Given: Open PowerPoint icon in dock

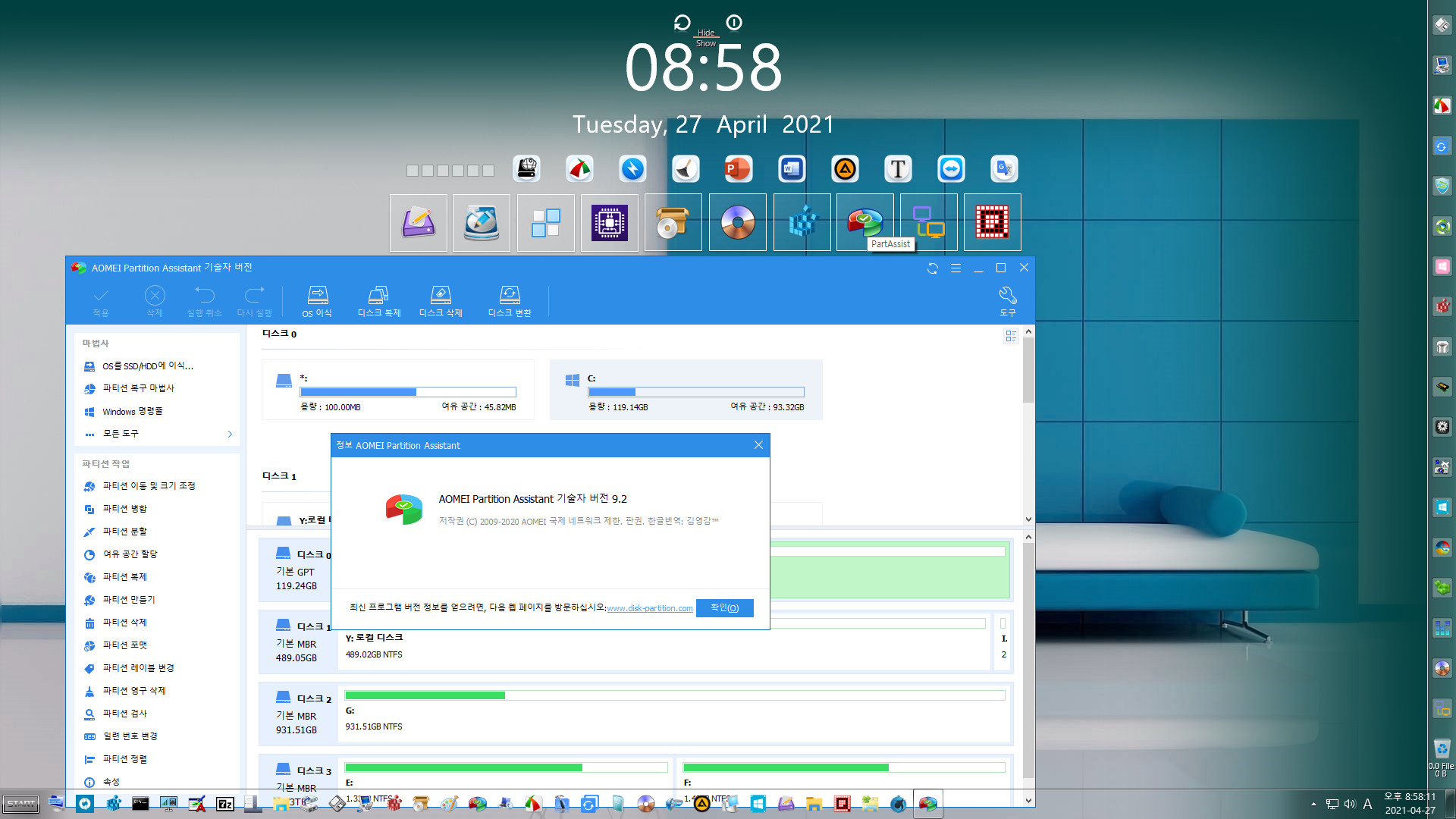Looking at the screenshot, I should (738, 168).
